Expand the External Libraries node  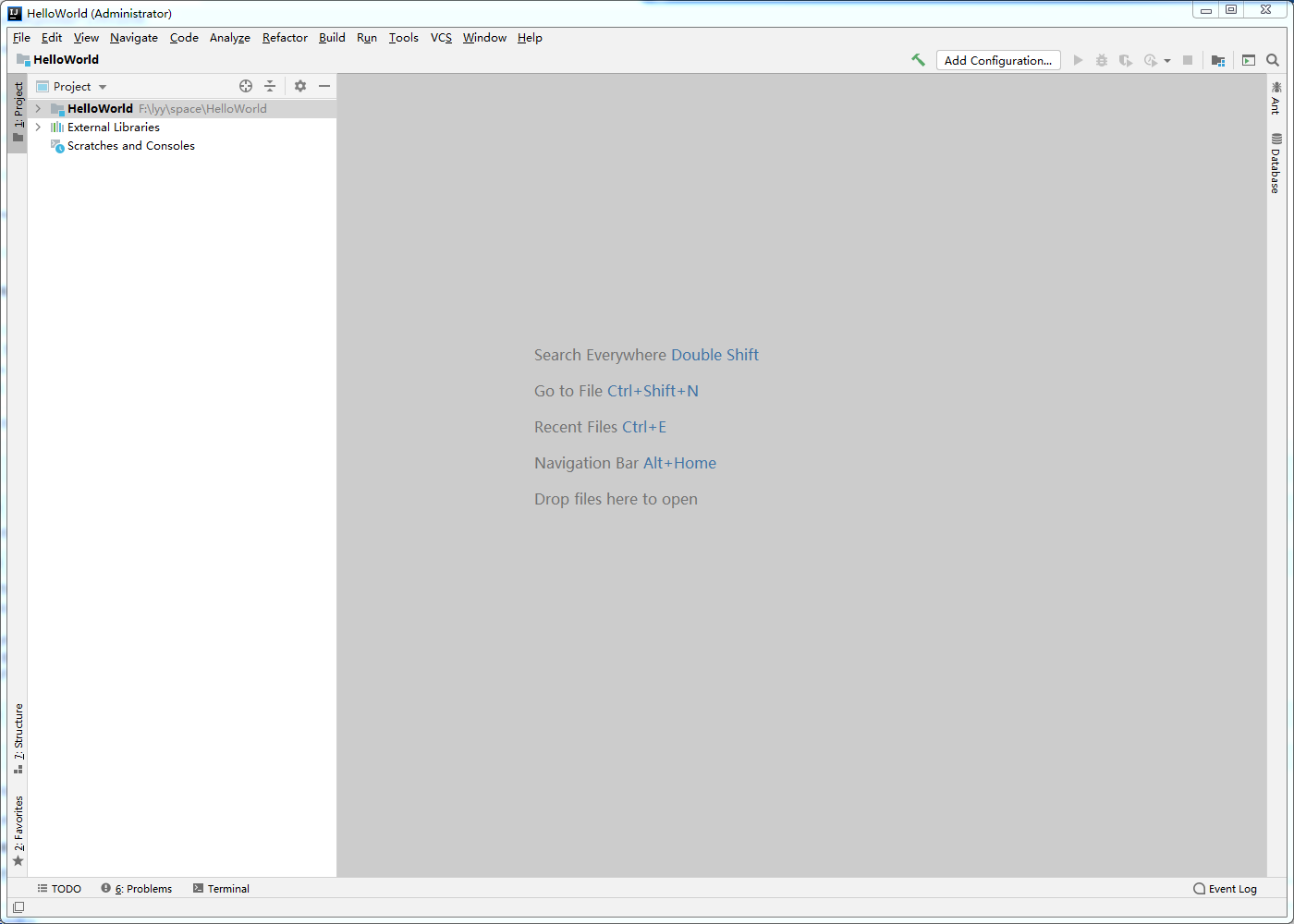[x=38, y=128]
